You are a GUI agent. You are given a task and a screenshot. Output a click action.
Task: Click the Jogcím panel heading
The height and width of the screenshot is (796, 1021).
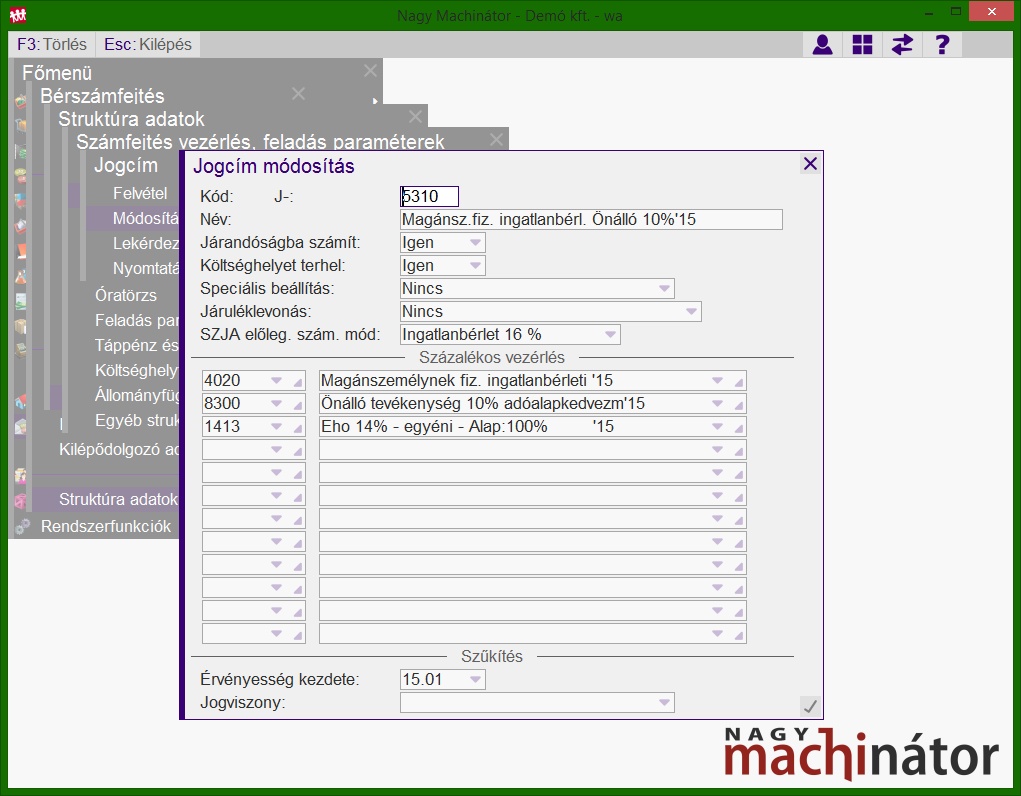[x=126, y=165]
